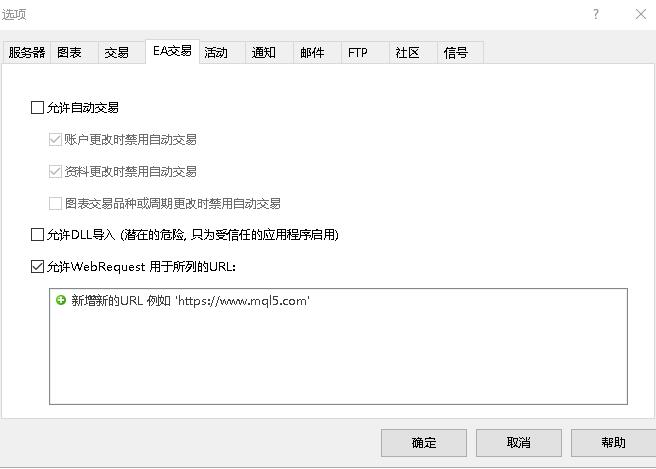
Task: Toggle 账户更改时禁用自动交易 checkbox
Action: click(x=55, y=139)
